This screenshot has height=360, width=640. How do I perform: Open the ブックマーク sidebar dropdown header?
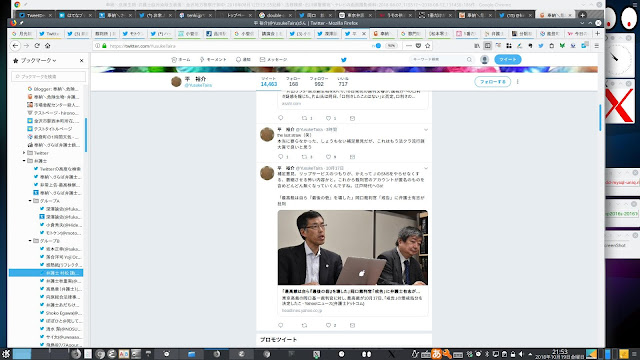35,60
